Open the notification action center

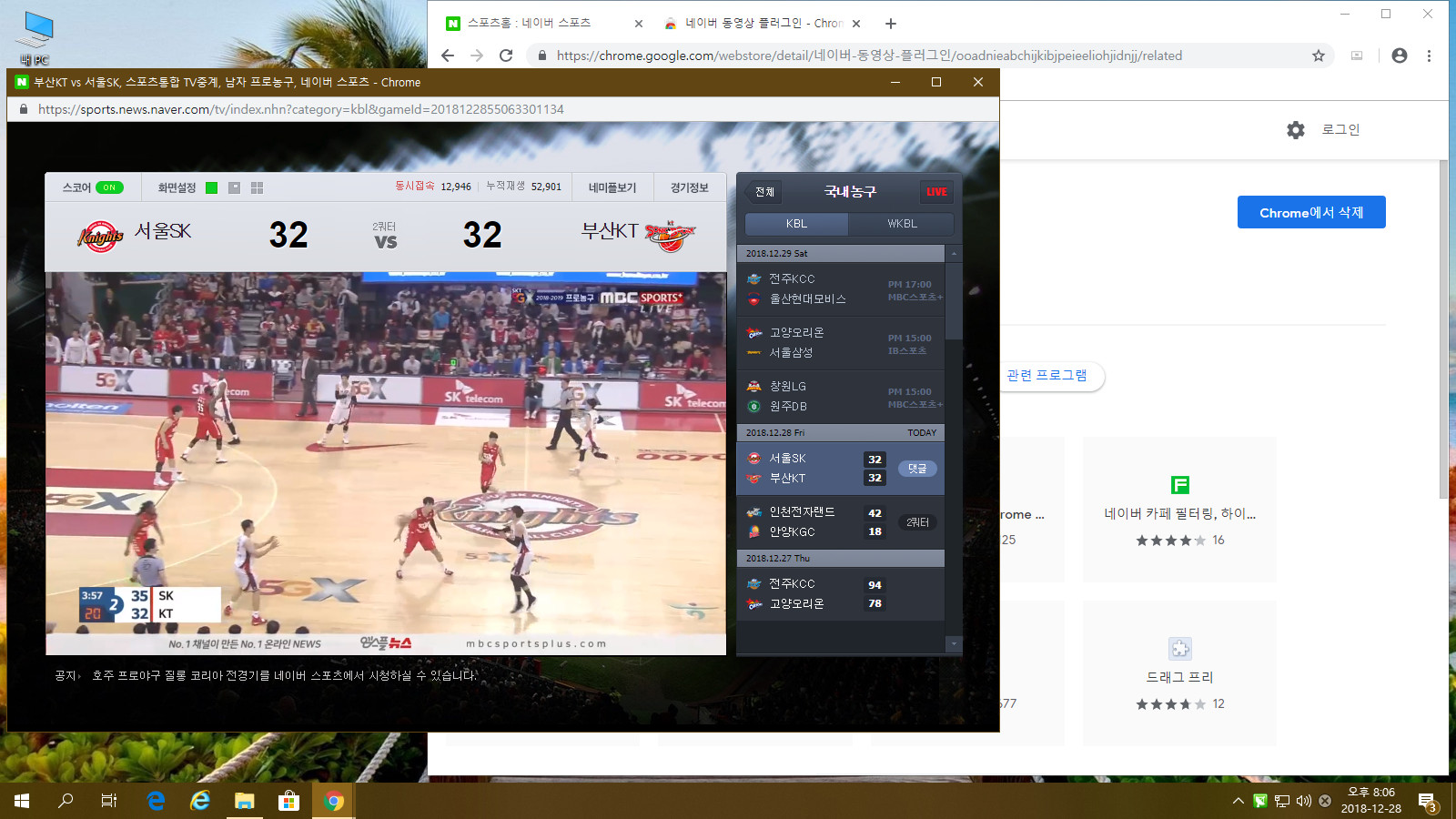(x=1427, y=801)
